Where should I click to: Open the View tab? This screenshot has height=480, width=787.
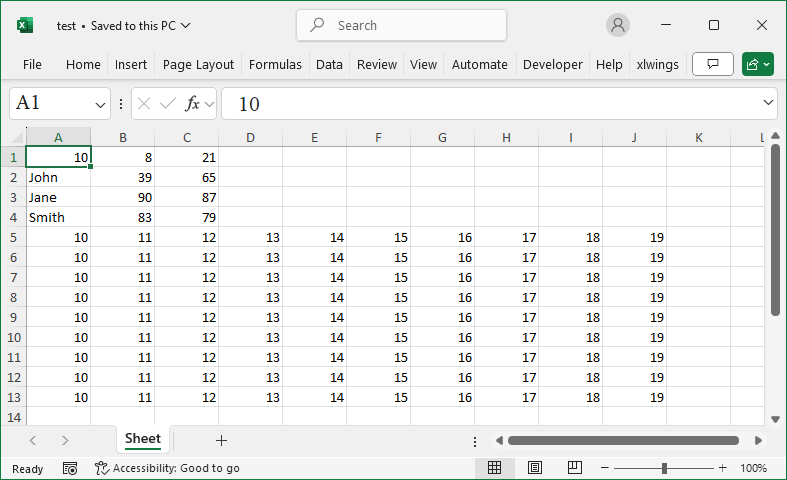pos(423,65)
